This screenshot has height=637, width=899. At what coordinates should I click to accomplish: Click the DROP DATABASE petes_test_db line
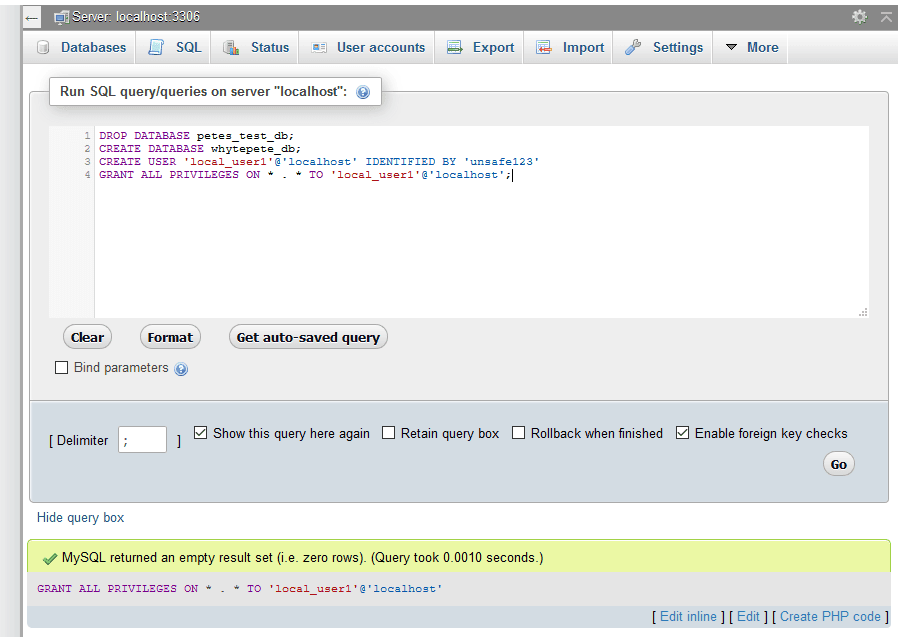[x=196, y=136]
